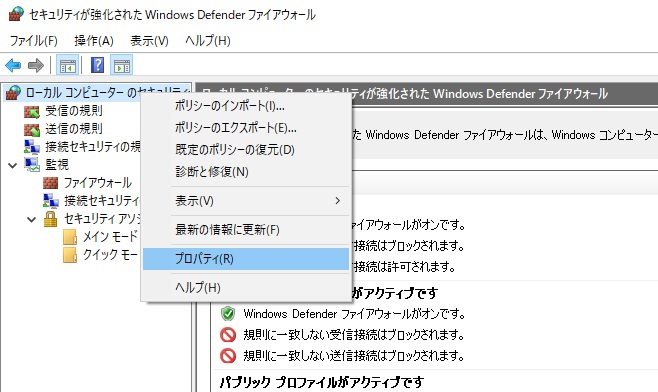Collapse the セキュリティ アソシエーション node
Screen dimensions: 658x392
pyautogui.click(x=31, y=219)
